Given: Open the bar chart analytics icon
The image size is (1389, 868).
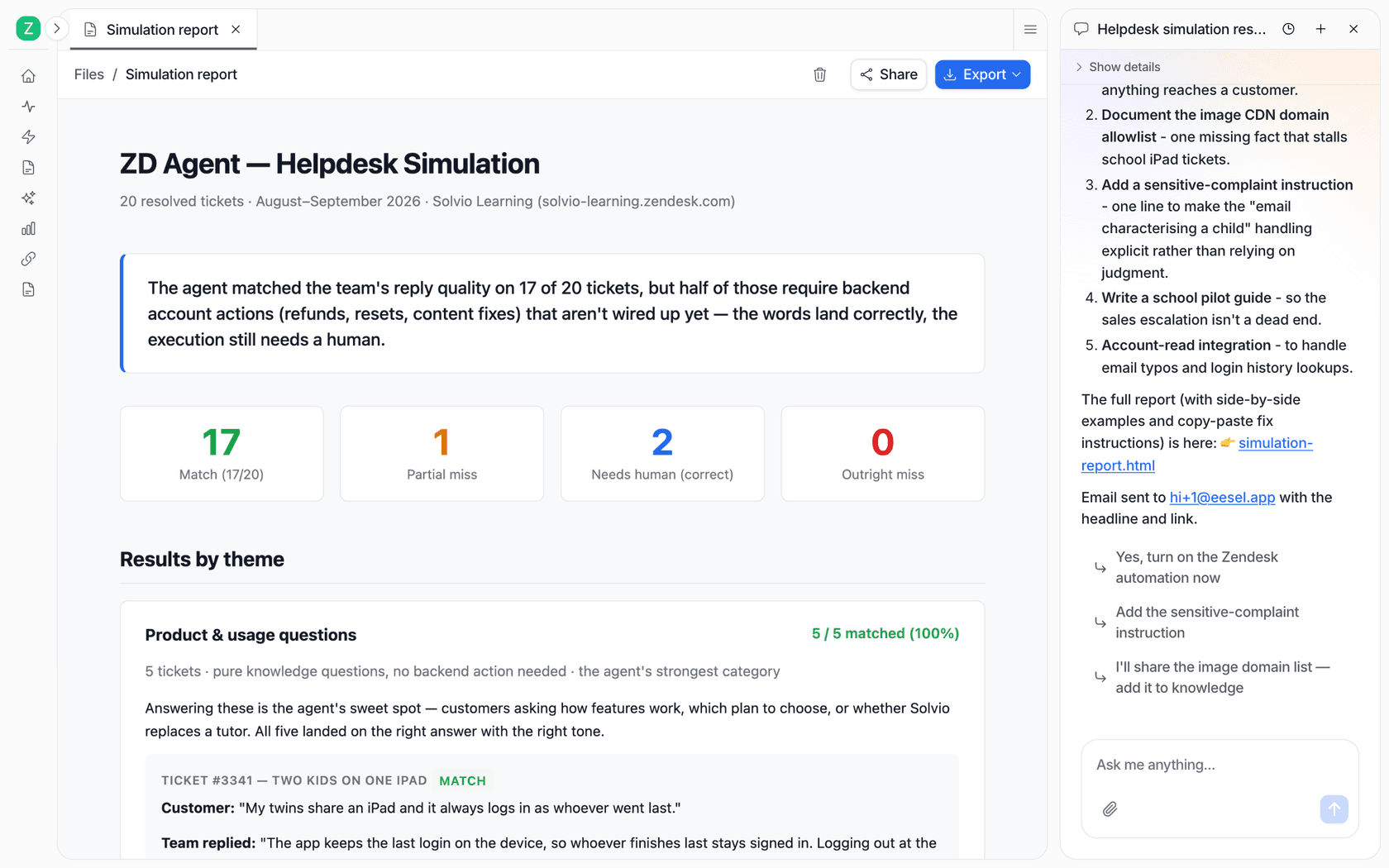Looking at the screenshot, I should point(28,228).
